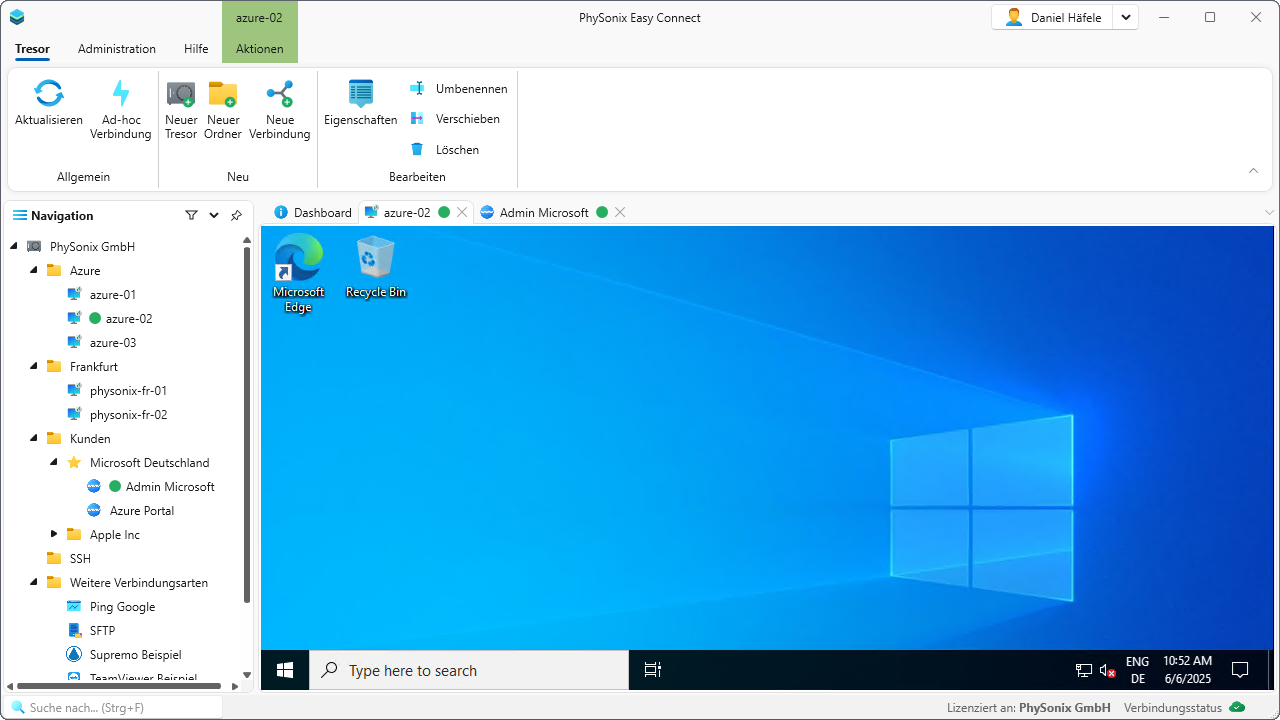Image resolution: width=1280 pixels, height=720 pixels.
Task: Click Löschen to delete entry
Action: click(x=445, y=150)
